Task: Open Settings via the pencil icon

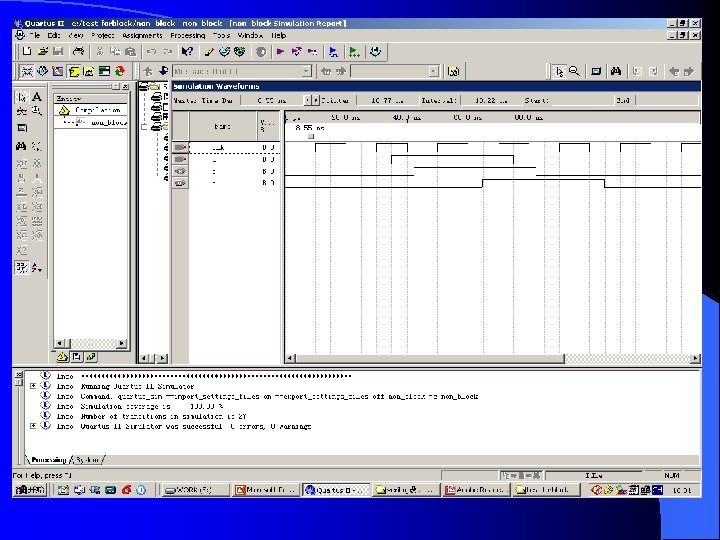Action: pos(209,51)
